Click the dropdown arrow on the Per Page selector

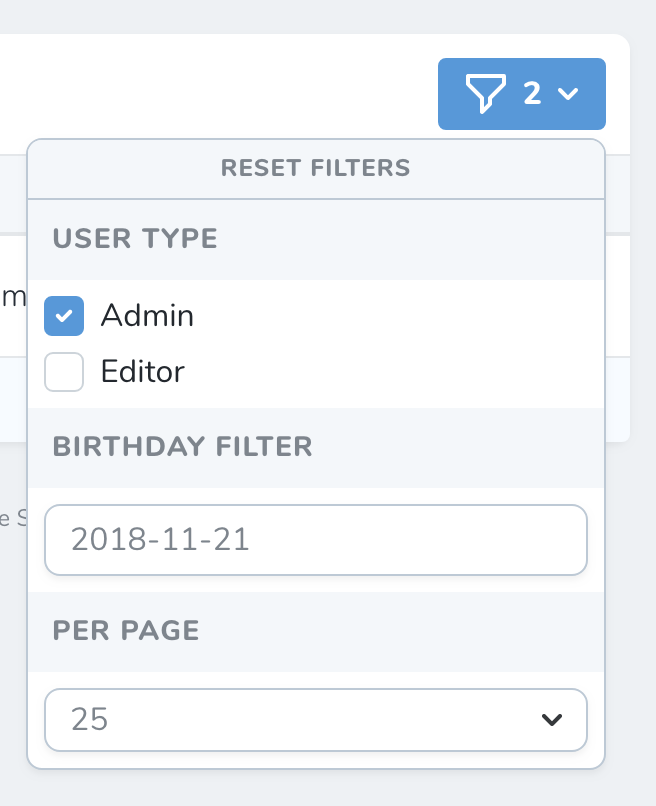pyautogui.click(x=551, y=720)
